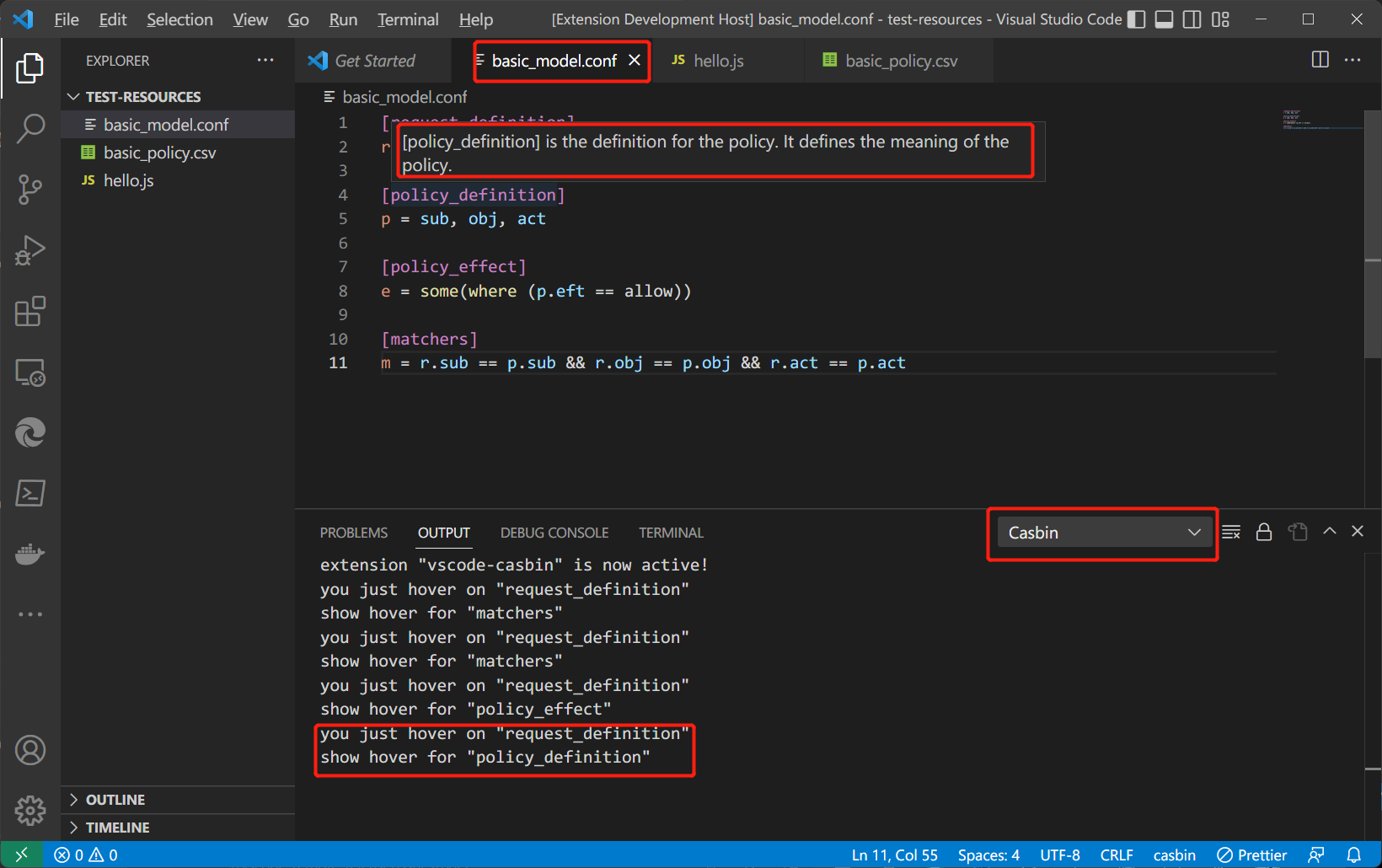Maximize the panel size with chevron
Viewport: 1382px width, 868px height.
[x=1330, y=531]
